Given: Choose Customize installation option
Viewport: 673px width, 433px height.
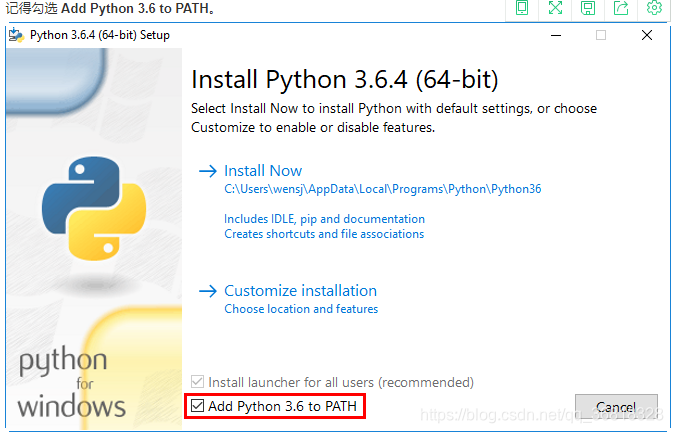Looking at the screenshot, I should [x=300, y=291].
